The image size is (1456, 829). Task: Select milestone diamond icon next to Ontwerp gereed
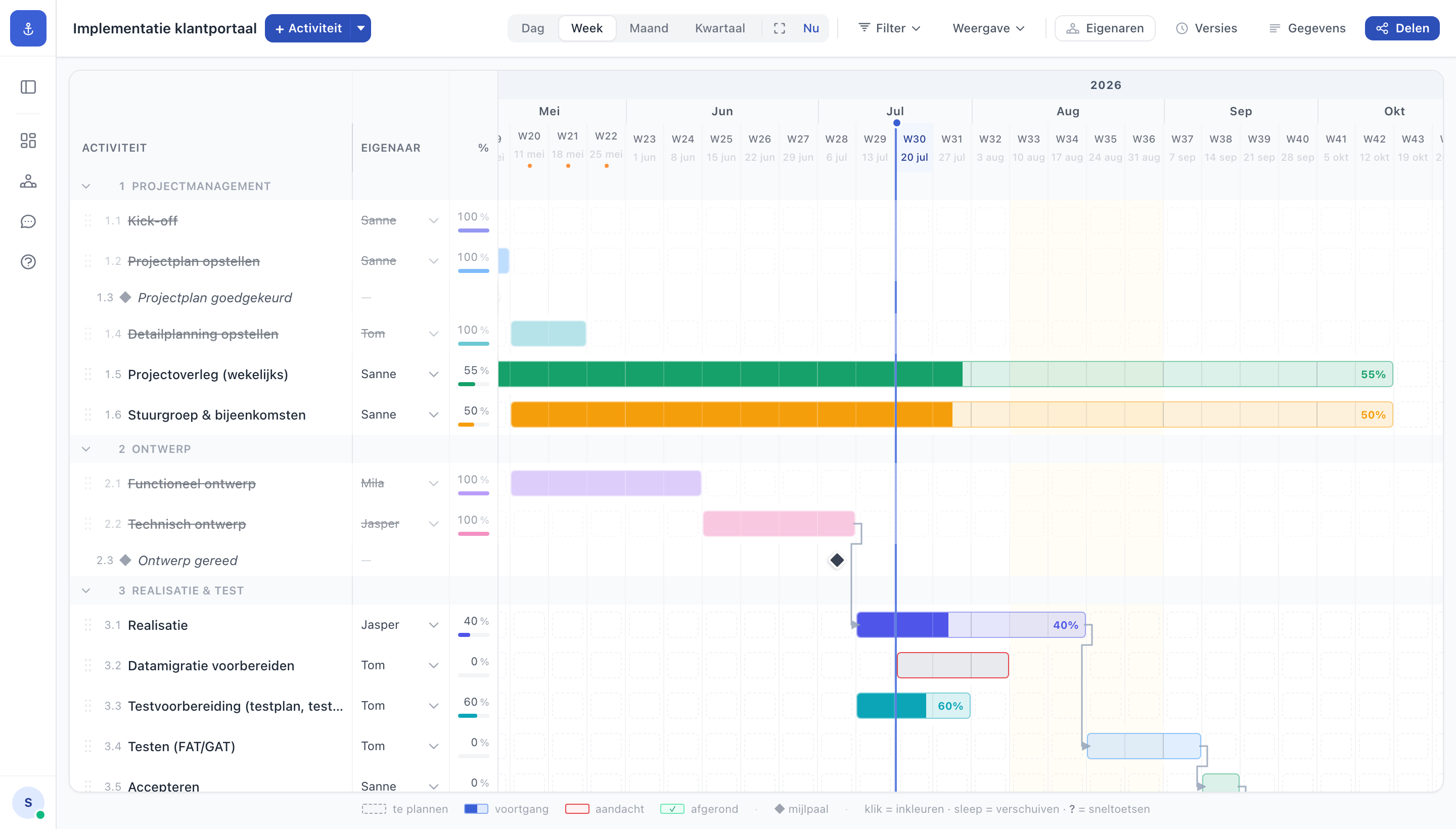125,560
